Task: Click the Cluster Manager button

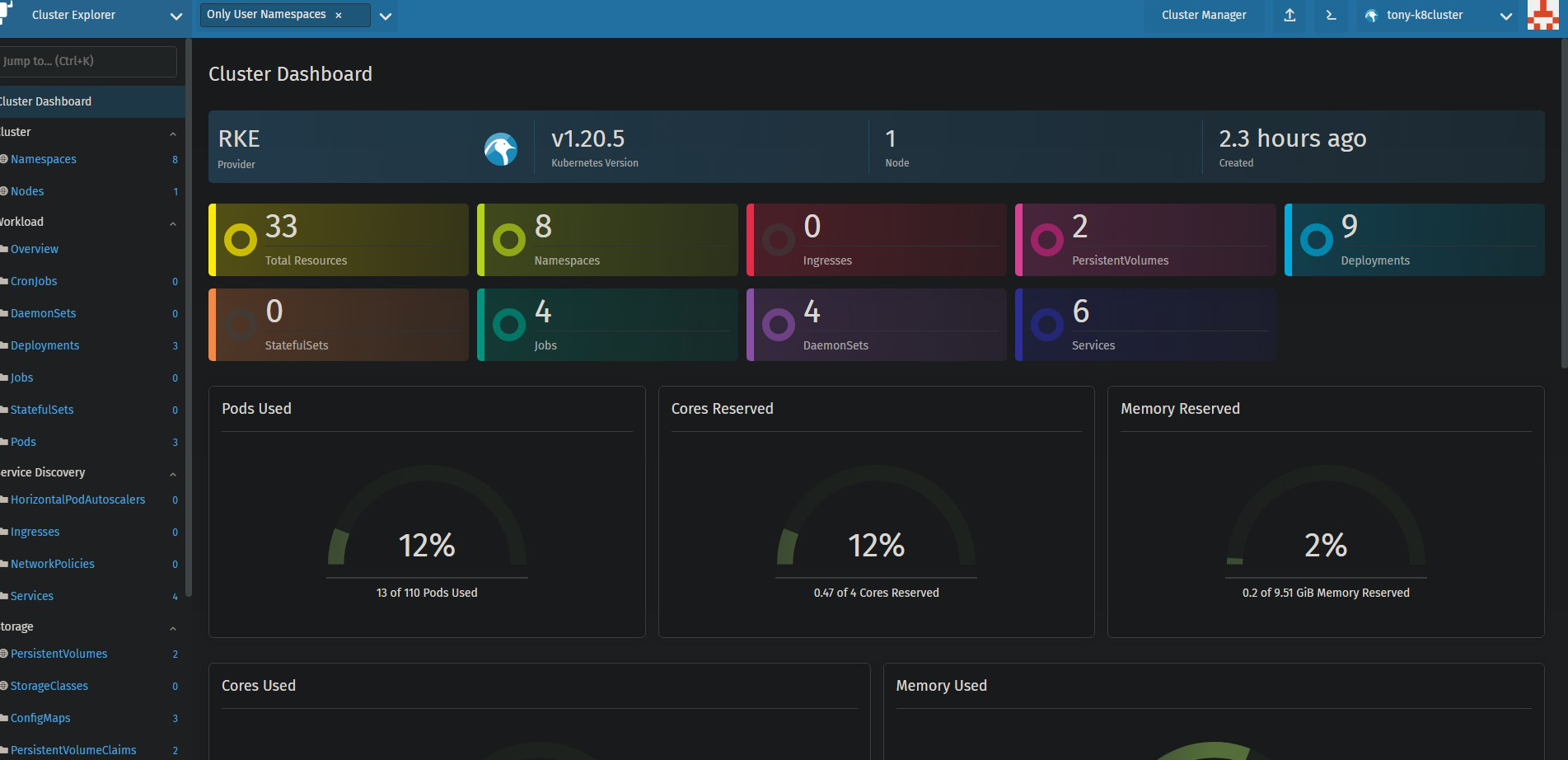Action: click(1204, 15)
